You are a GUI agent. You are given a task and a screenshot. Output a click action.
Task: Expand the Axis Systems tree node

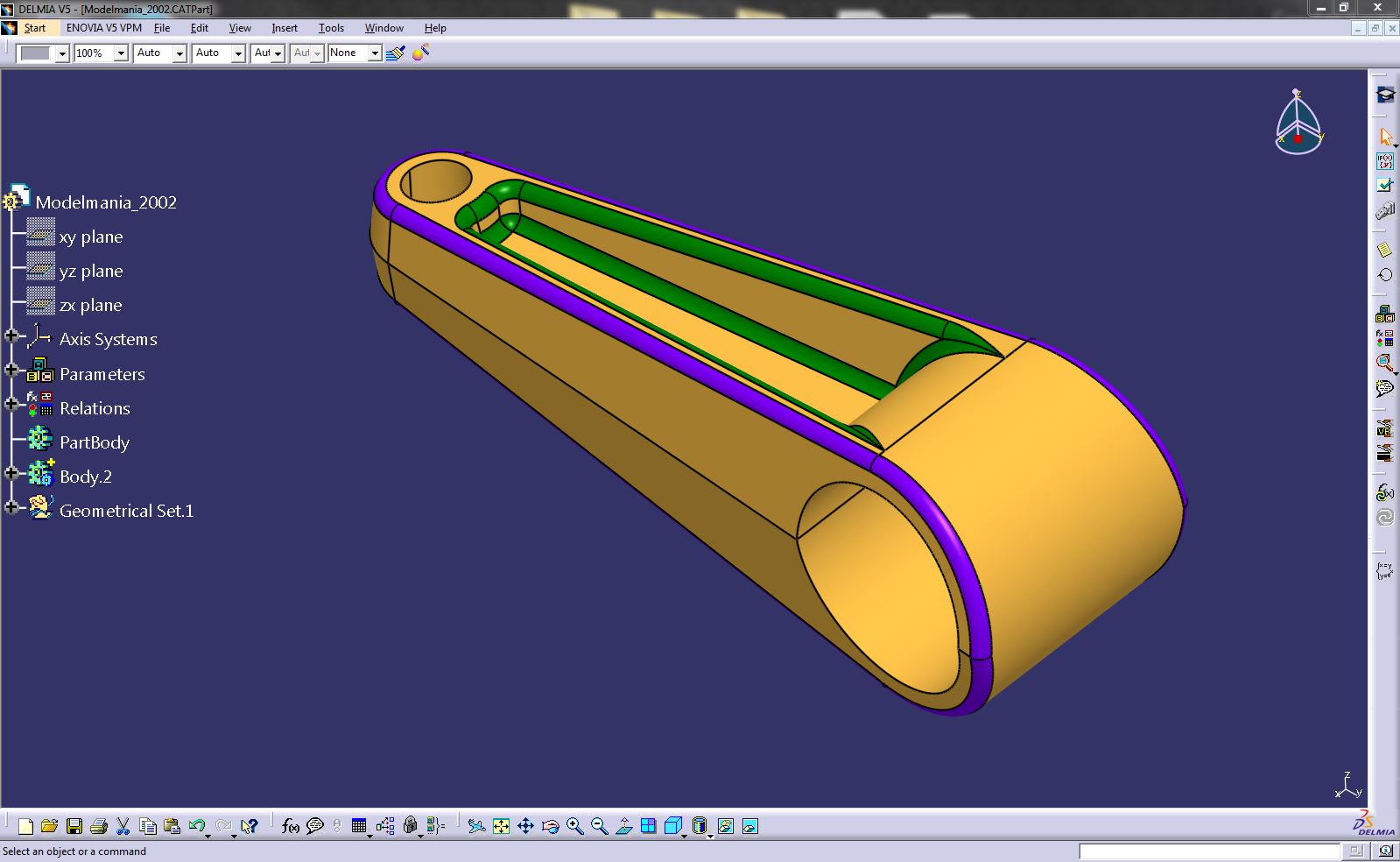(11, 336)
